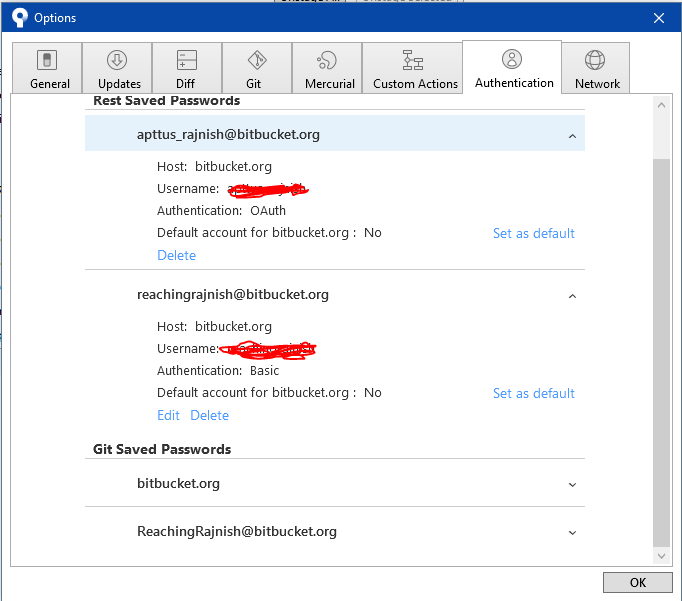Click the Mercurial swirl icon

click(x=327, y=60)
